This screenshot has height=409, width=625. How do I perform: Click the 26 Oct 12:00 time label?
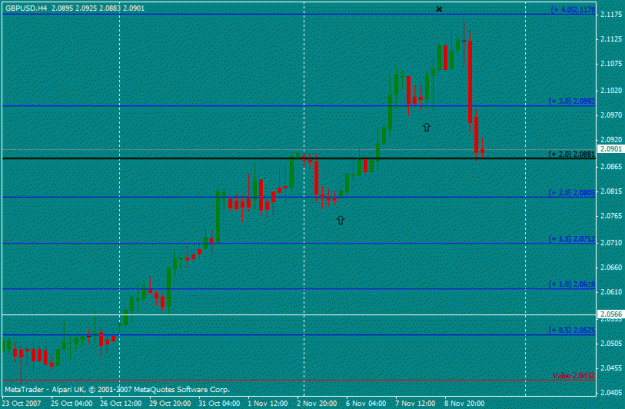pos(121,403)
